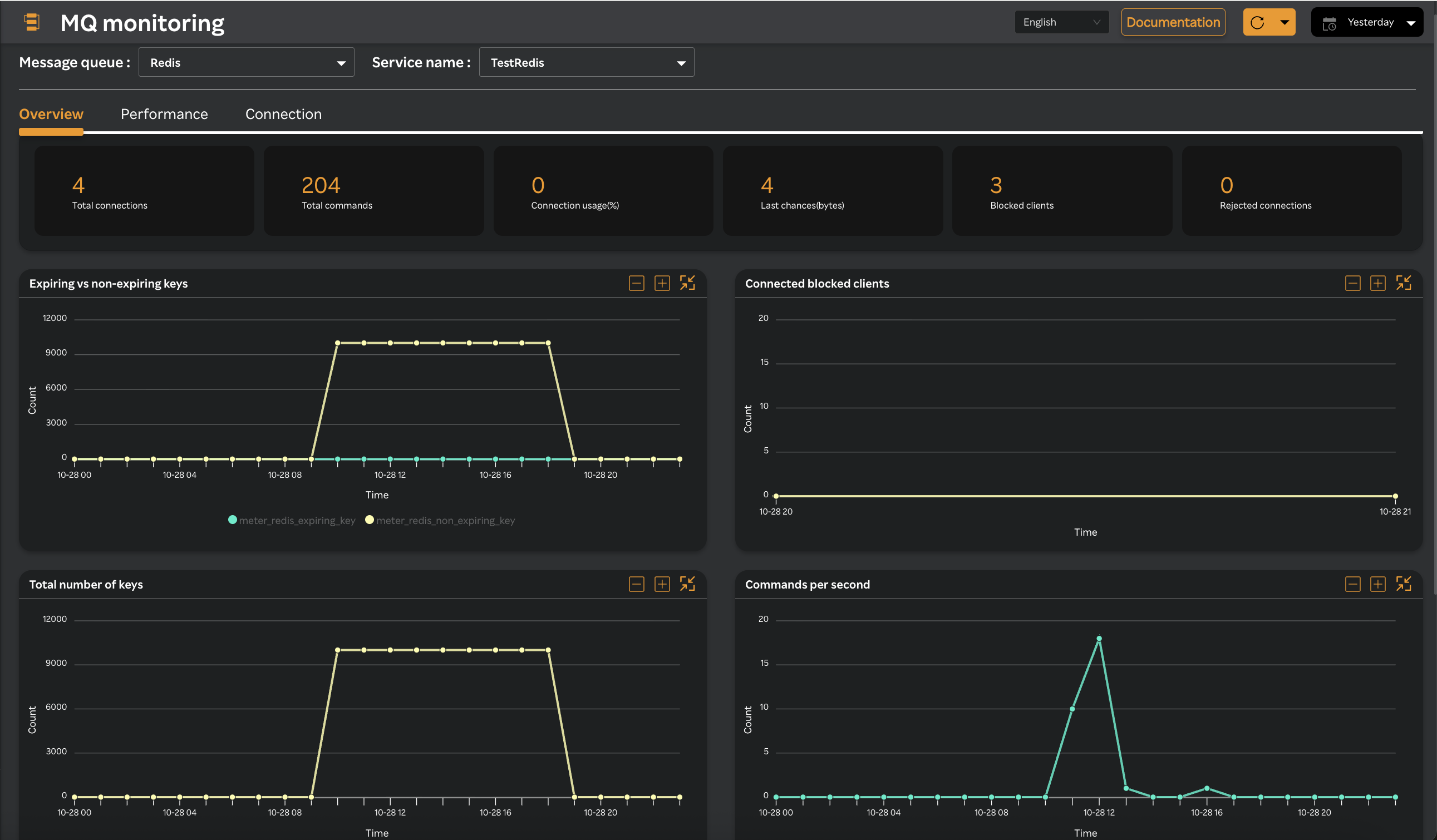Open the Connection tab

pos(283,114)
